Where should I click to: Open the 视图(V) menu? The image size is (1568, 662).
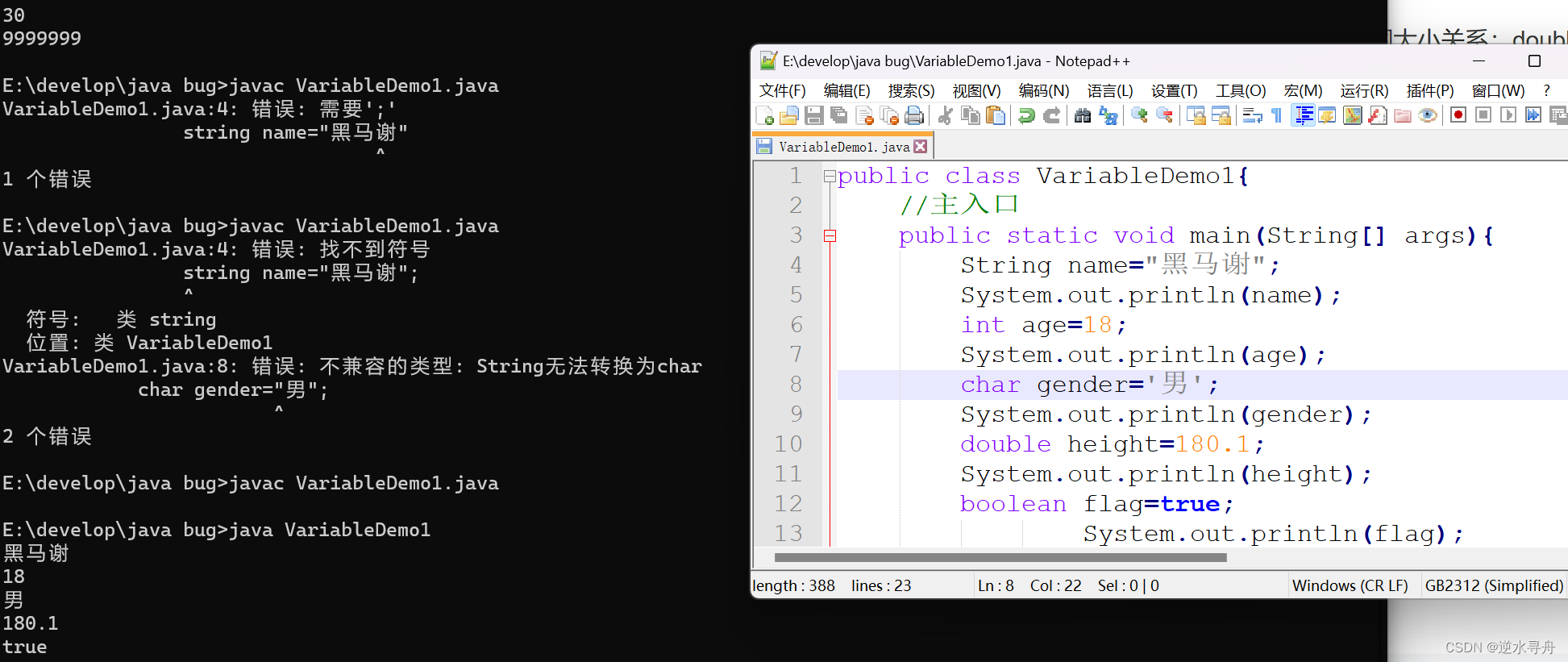click(976, 90)
